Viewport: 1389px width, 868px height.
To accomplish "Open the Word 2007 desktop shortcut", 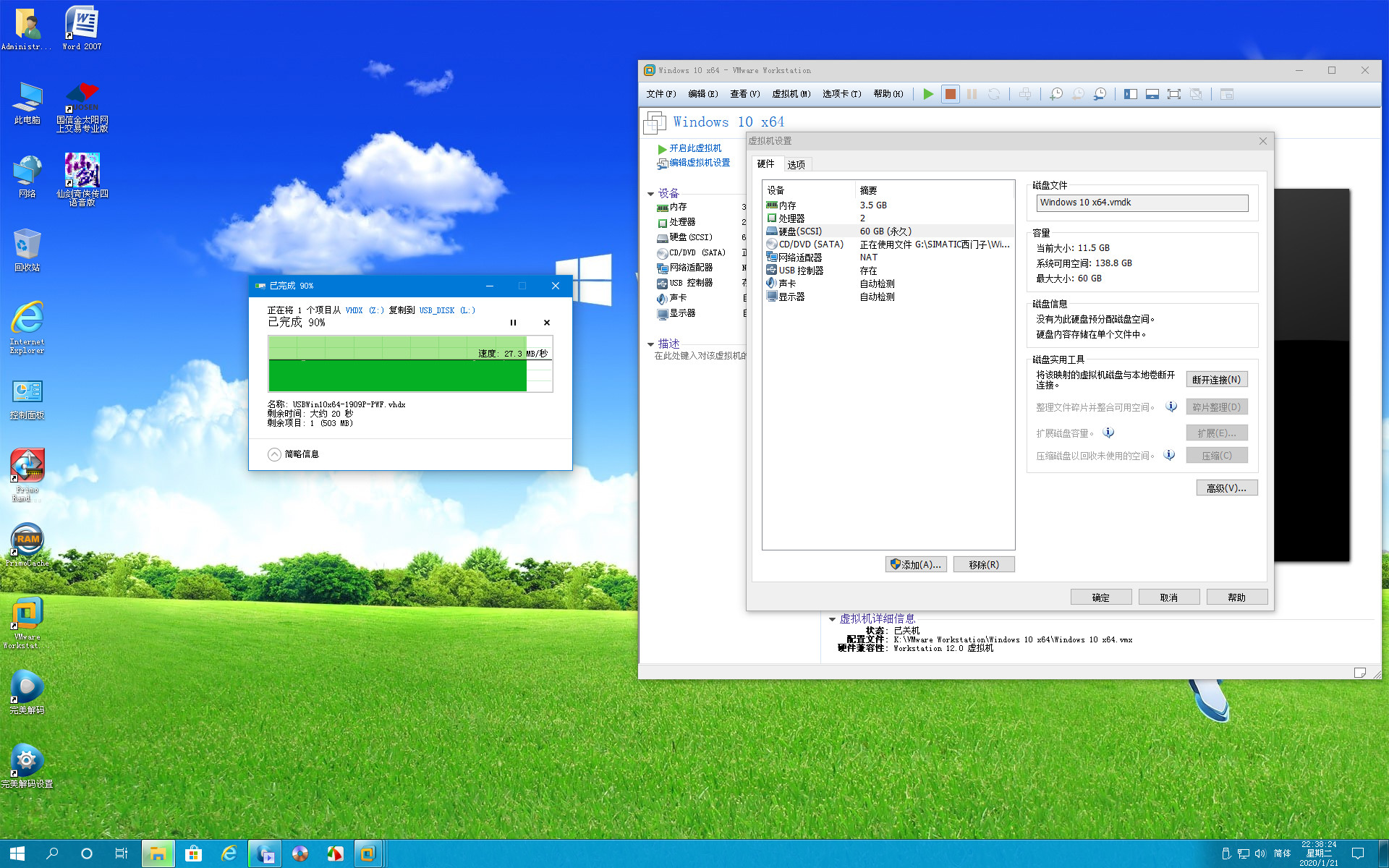I will click(82, 29).
